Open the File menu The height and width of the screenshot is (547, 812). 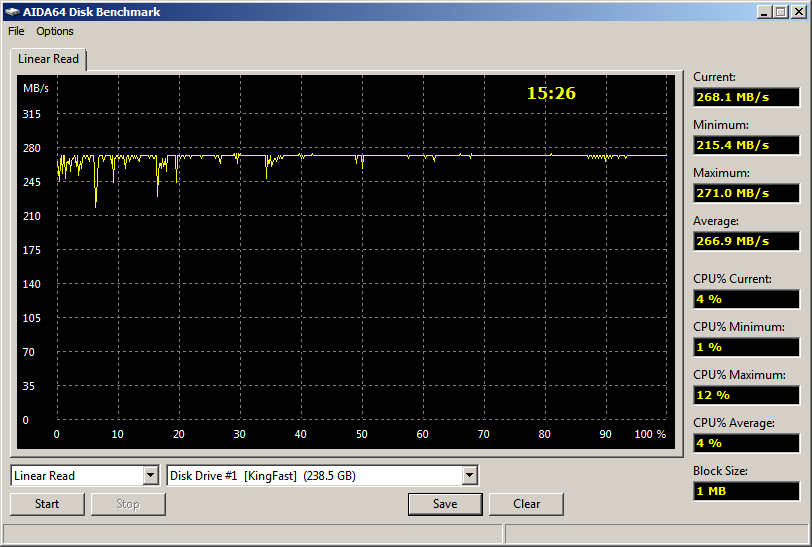pyautogui.click(x=16, y=31)
